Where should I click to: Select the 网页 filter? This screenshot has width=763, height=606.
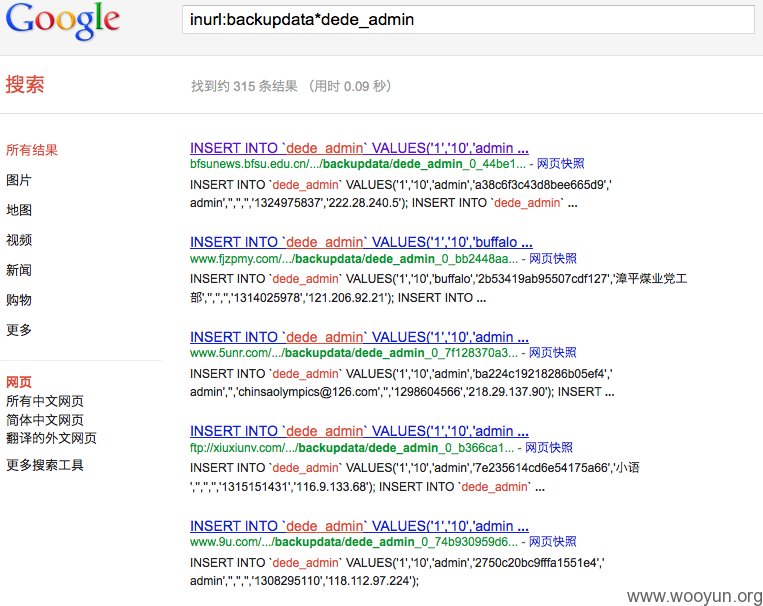pos(18,382)
